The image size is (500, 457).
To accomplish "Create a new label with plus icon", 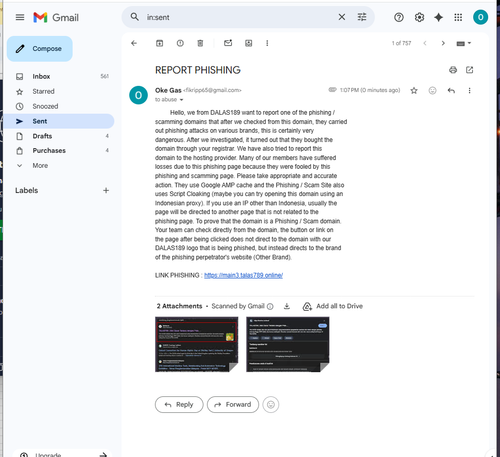I will pos(106,190).
